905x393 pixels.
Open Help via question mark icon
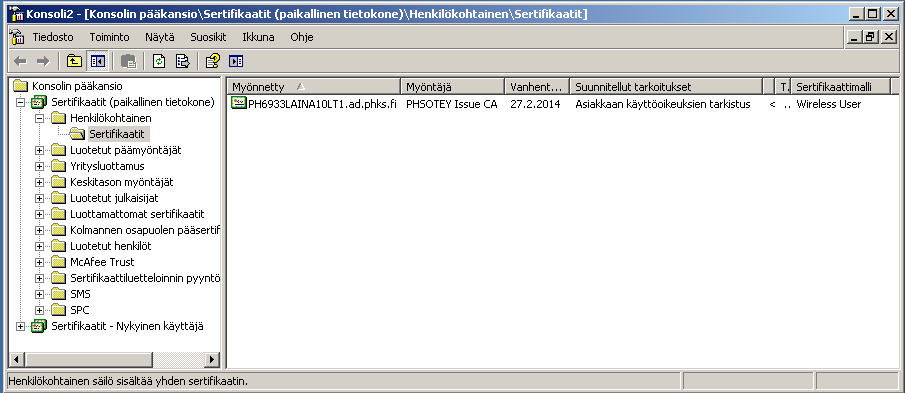pos(213,61)
